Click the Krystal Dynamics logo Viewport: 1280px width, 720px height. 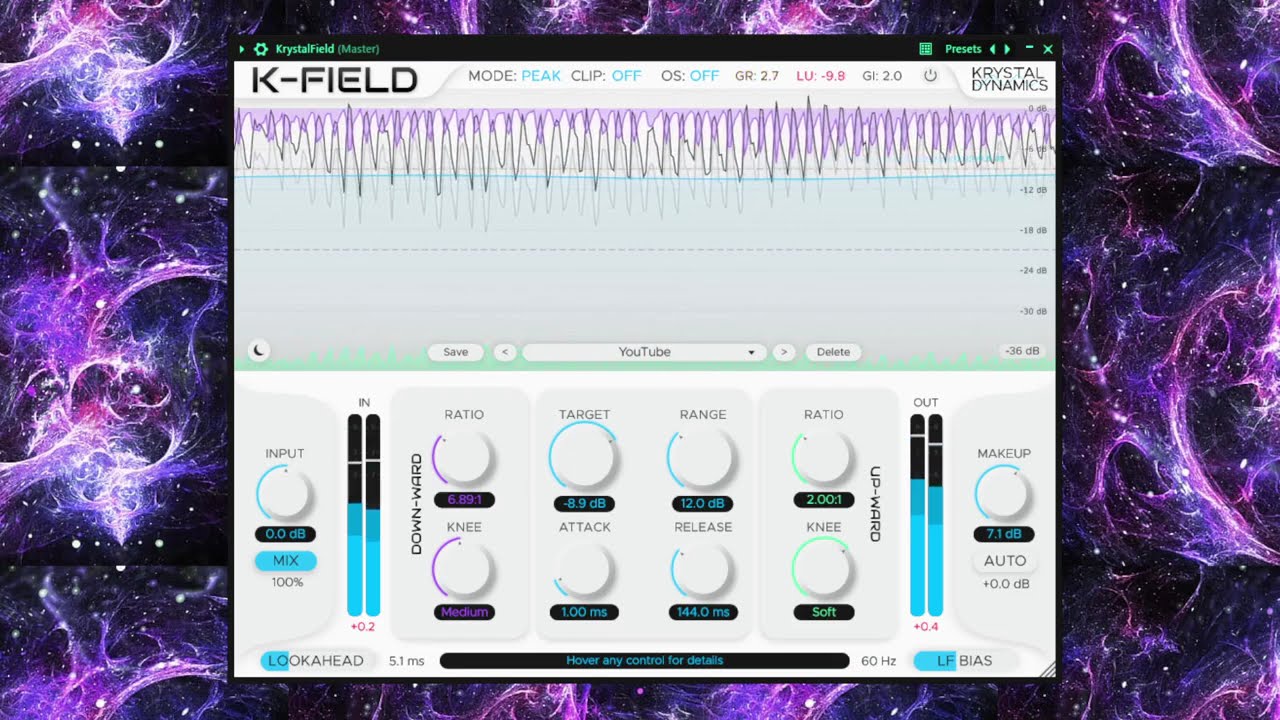1009,79
